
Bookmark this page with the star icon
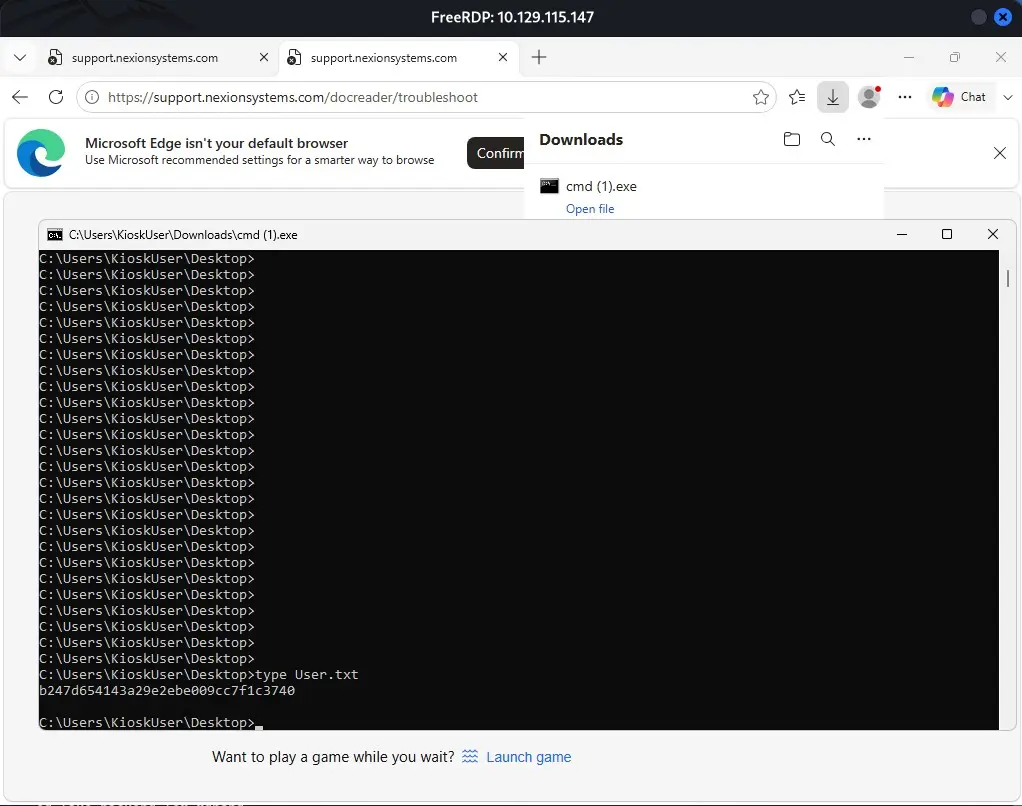tap(761, 97)
